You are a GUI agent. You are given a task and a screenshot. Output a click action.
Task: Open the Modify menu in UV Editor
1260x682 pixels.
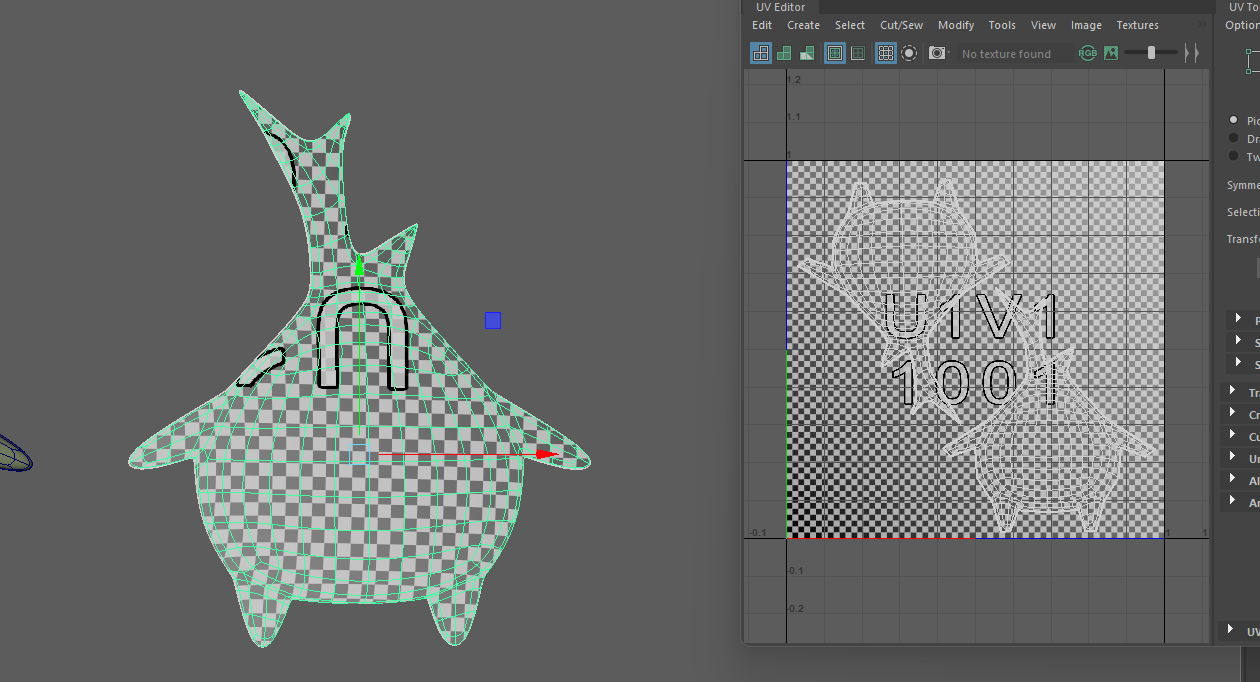[x=955, y=25]
